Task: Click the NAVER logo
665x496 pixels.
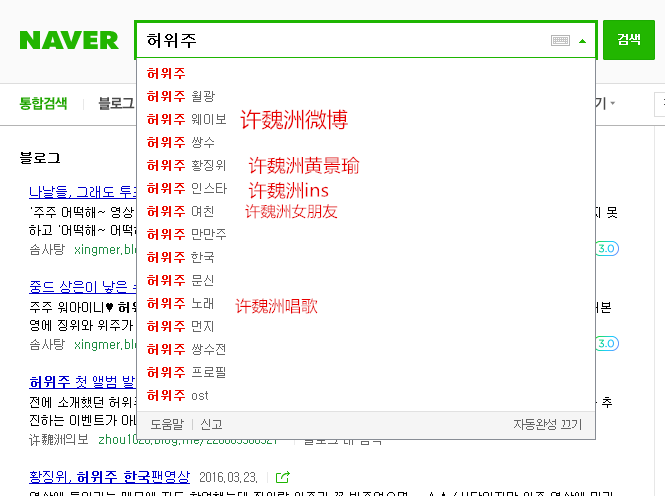Action: pyautogui.click(x=69, y=40)
